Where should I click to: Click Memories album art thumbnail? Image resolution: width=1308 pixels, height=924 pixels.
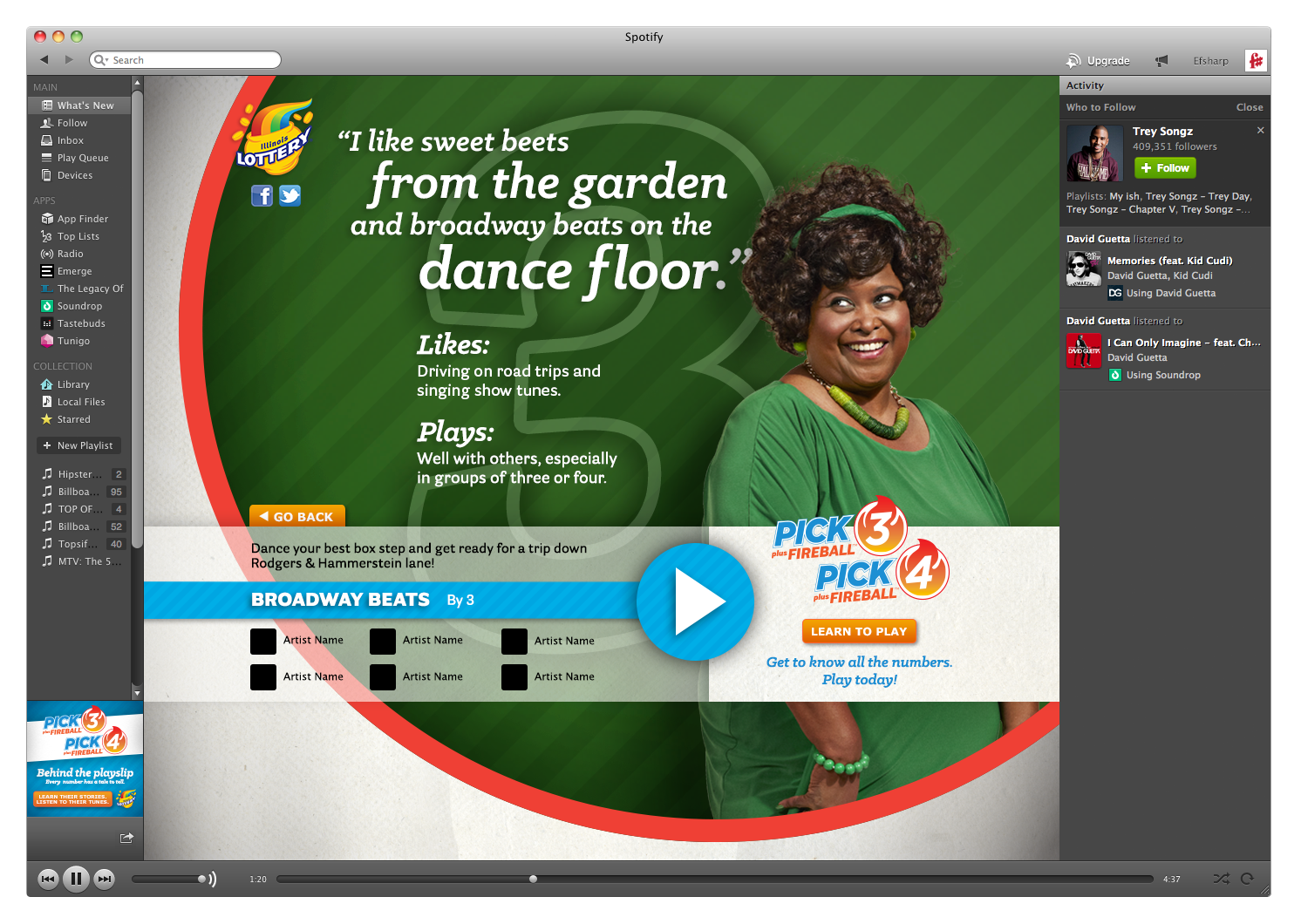(1084, 268)
